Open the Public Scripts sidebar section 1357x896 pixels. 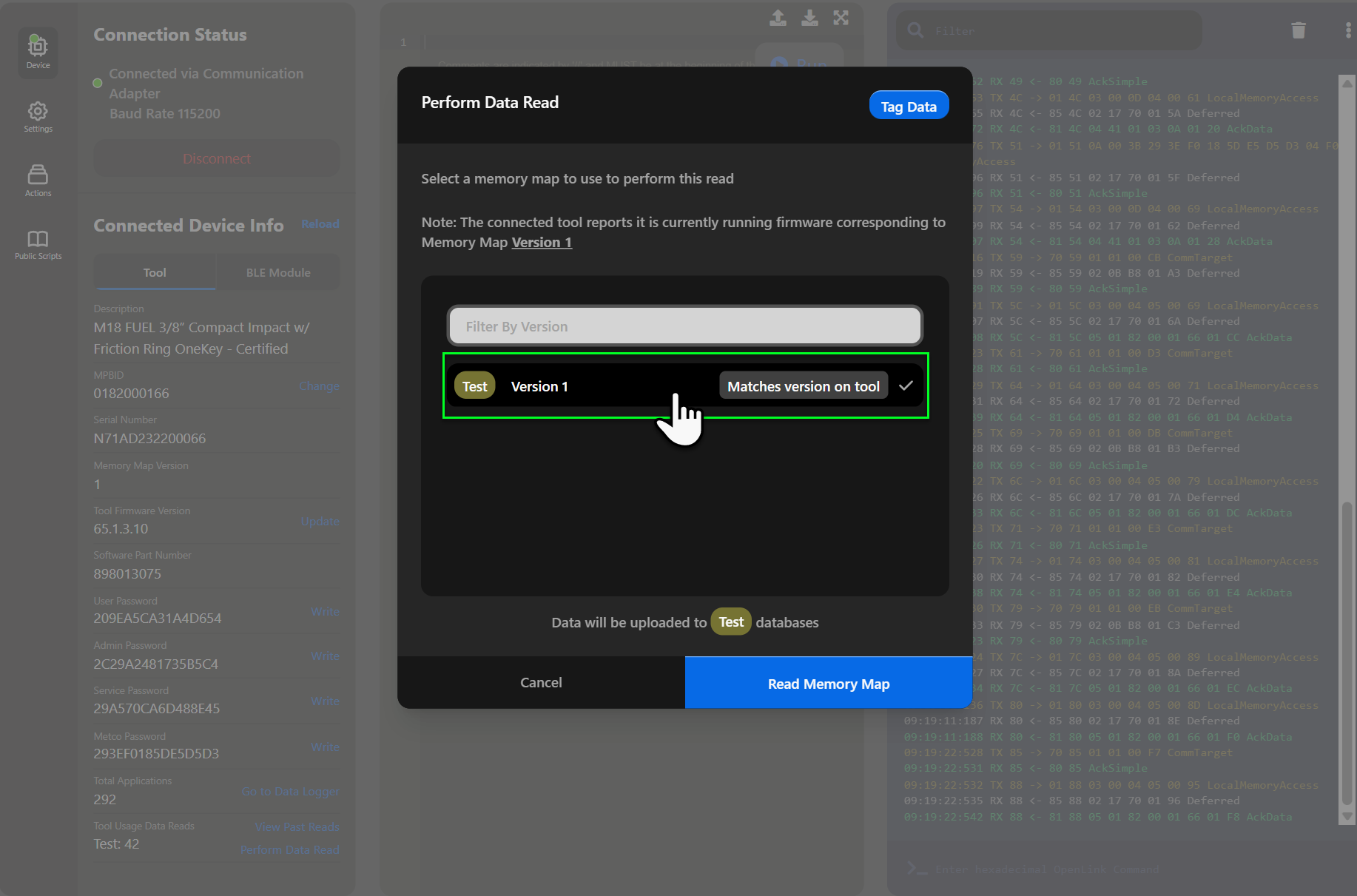(x=38, y=244)
